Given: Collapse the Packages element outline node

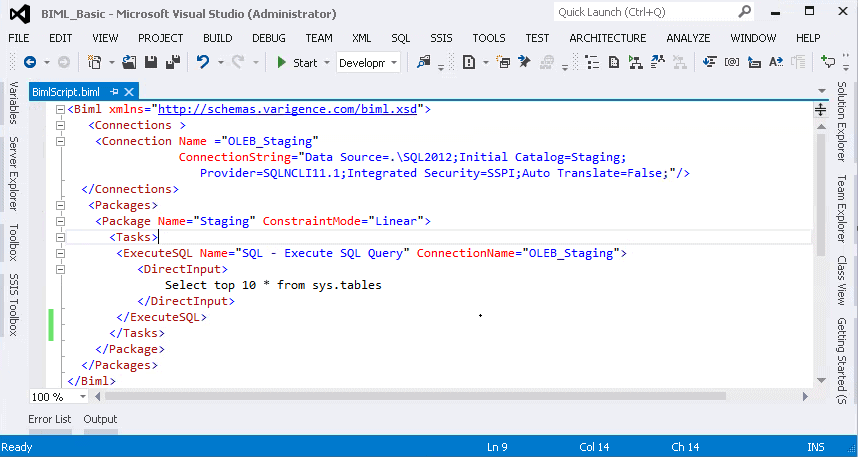Looking at the screenshot, I should click(60, 205).
